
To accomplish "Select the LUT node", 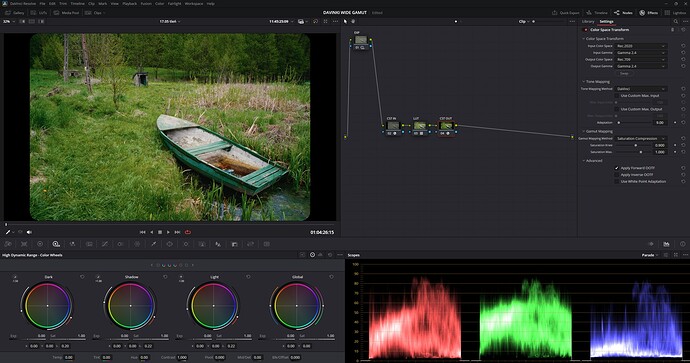I will (x=419, y=126).
